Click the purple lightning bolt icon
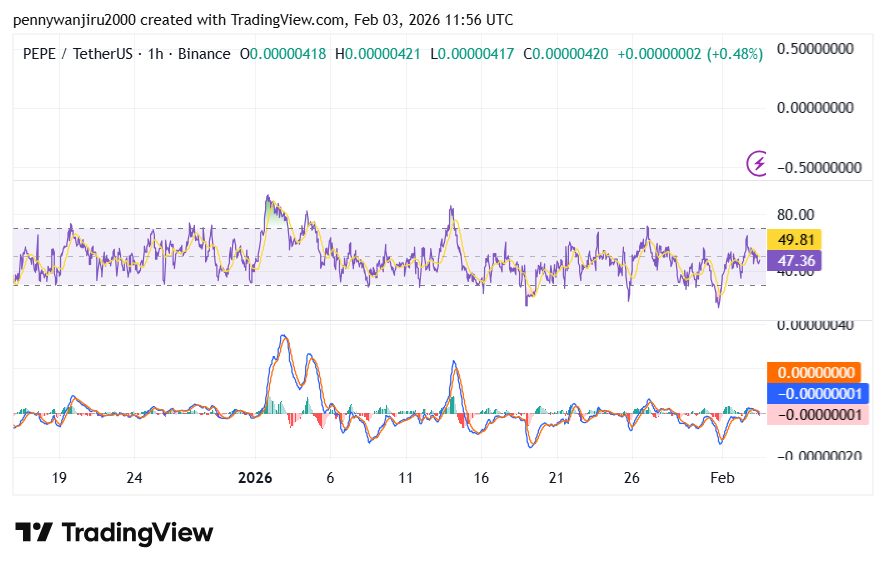Viewport: 886px width, 570px height. pyautogui.click(x=758, y=162)
